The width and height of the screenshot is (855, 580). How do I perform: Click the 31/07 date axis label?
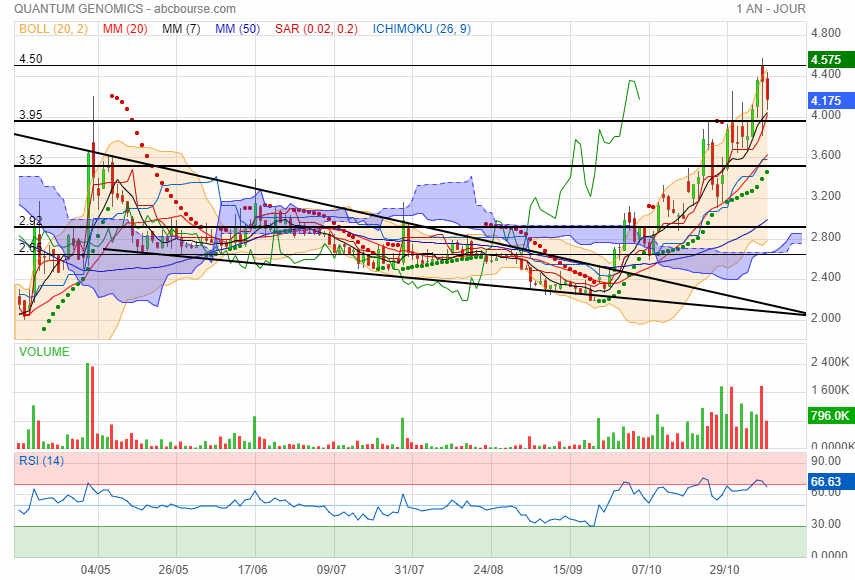click(410, 570)
